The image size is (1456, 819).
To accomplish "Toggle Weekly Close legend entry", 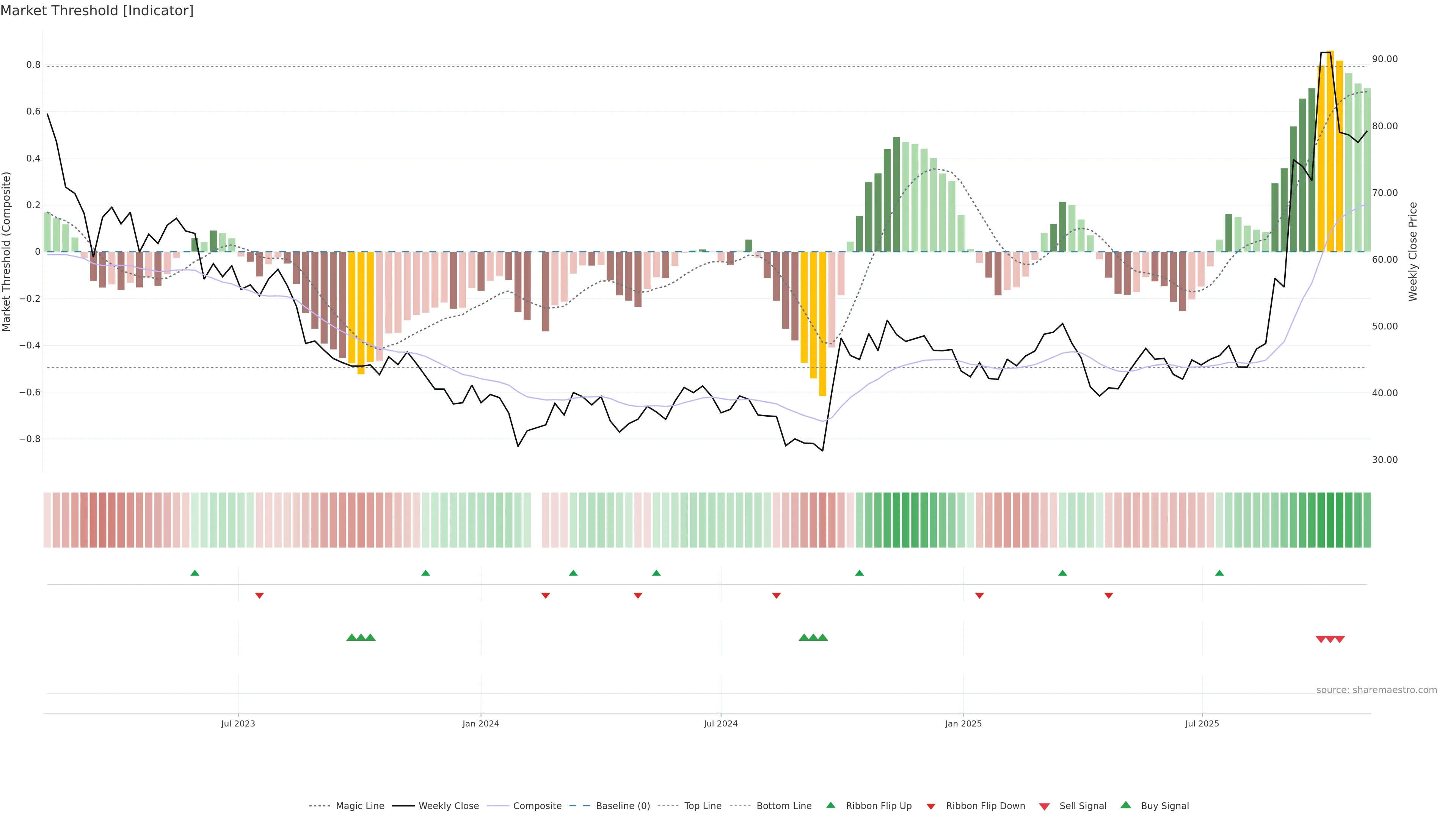I will tap(448, 806).
